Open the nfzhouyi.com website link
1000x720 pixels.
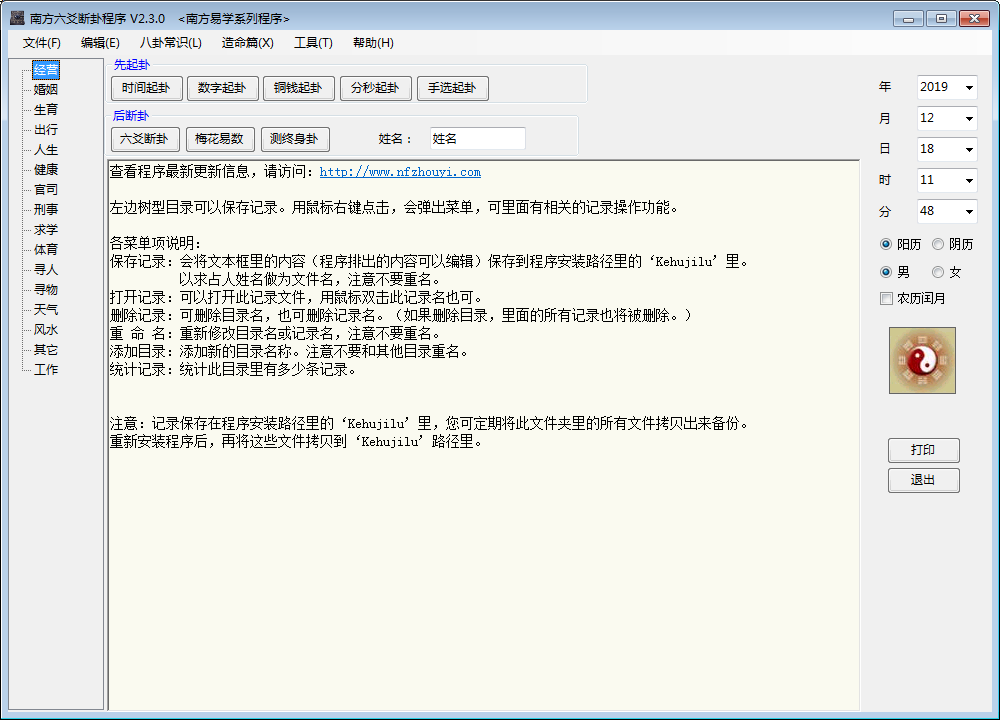pyautogui.click(x=400, y=172)
